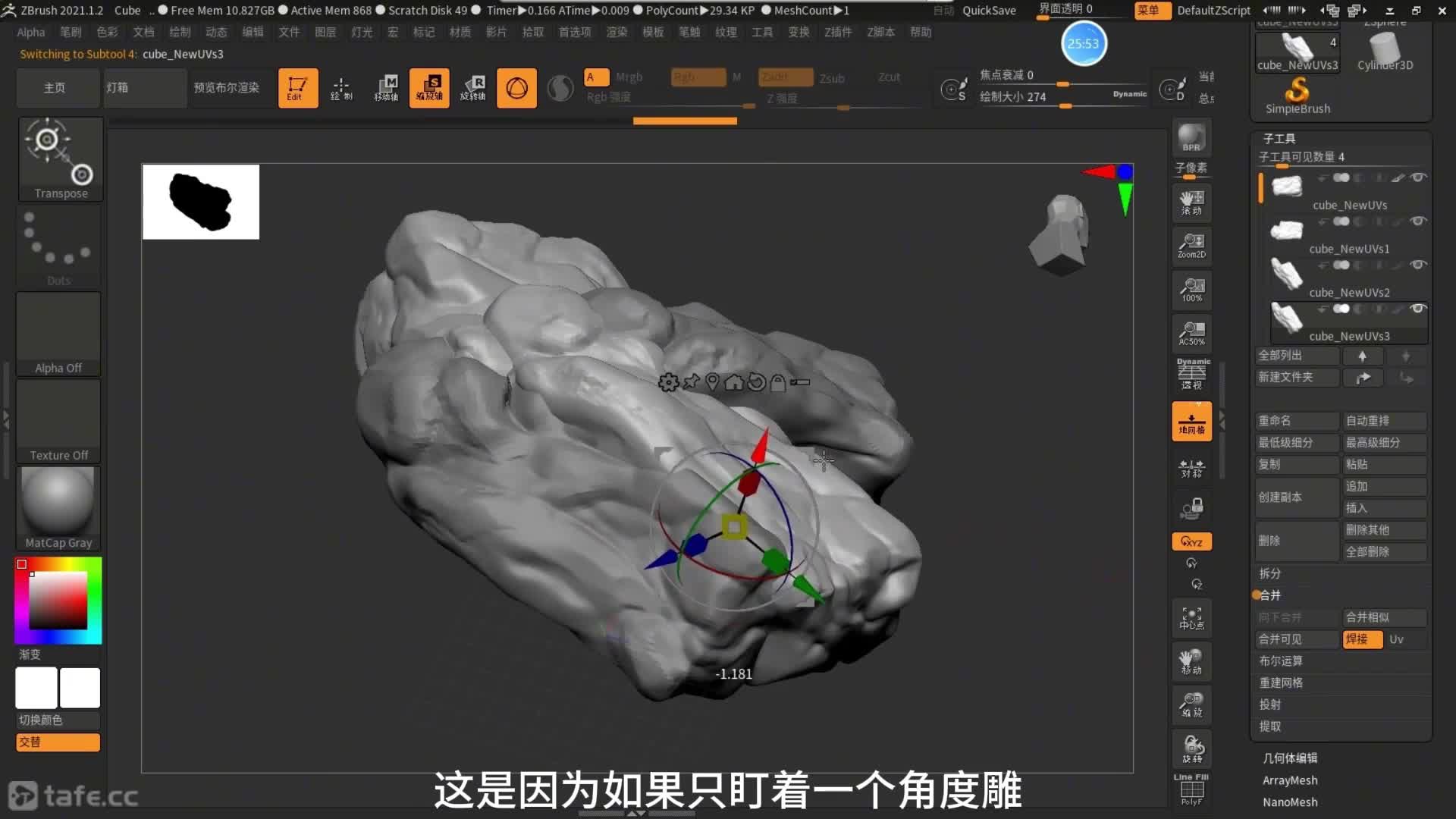The image size is (1456, 819).
Task: Click the Zoom2D navigation icon
Action: (1191, 246)
